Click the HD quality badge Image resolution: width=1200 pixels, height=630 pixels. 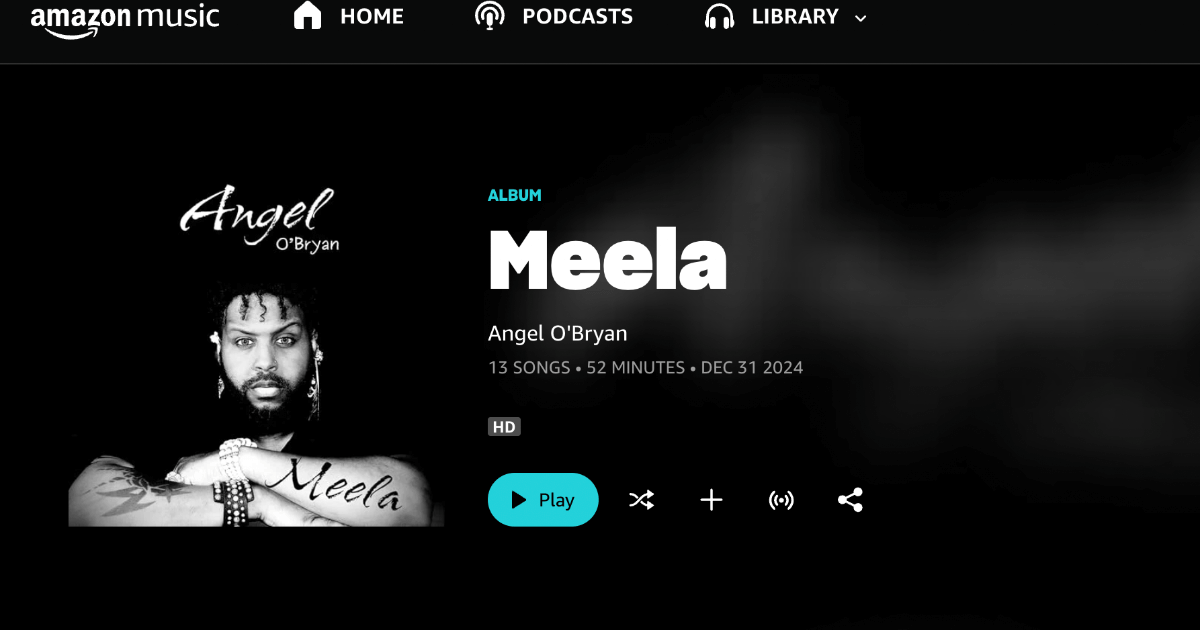click(x=504, y=427)
